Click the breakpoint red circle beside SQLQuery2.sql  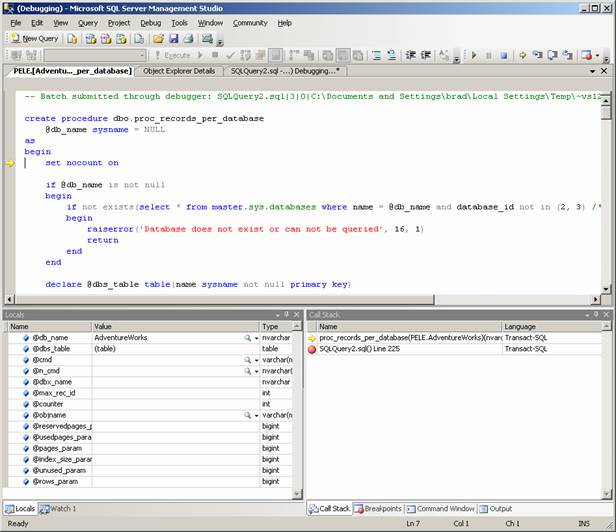pyautogui.click(x=311, y=350)
